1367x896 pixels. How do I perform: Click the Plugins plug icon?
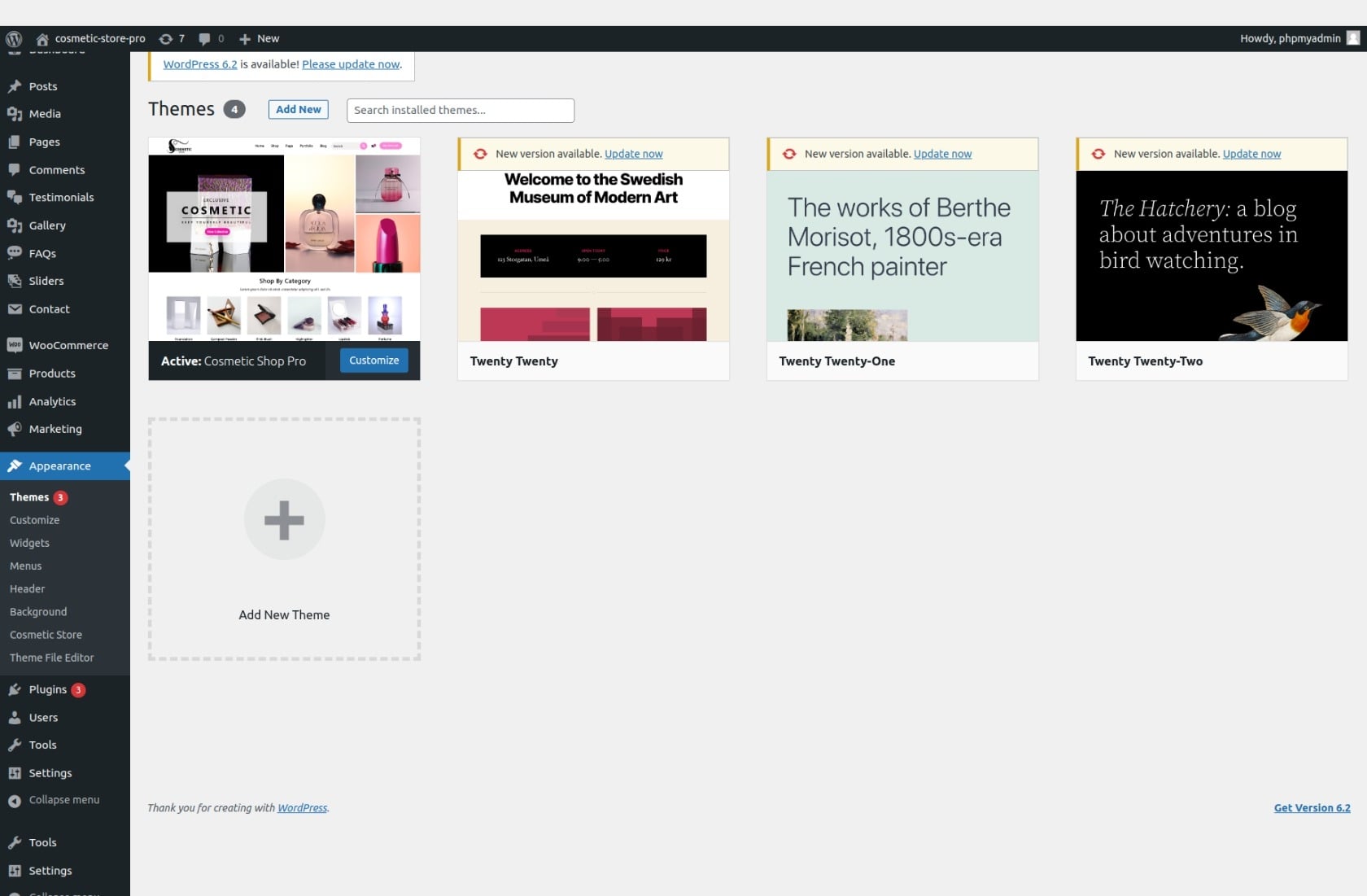[x=15, y=689]
